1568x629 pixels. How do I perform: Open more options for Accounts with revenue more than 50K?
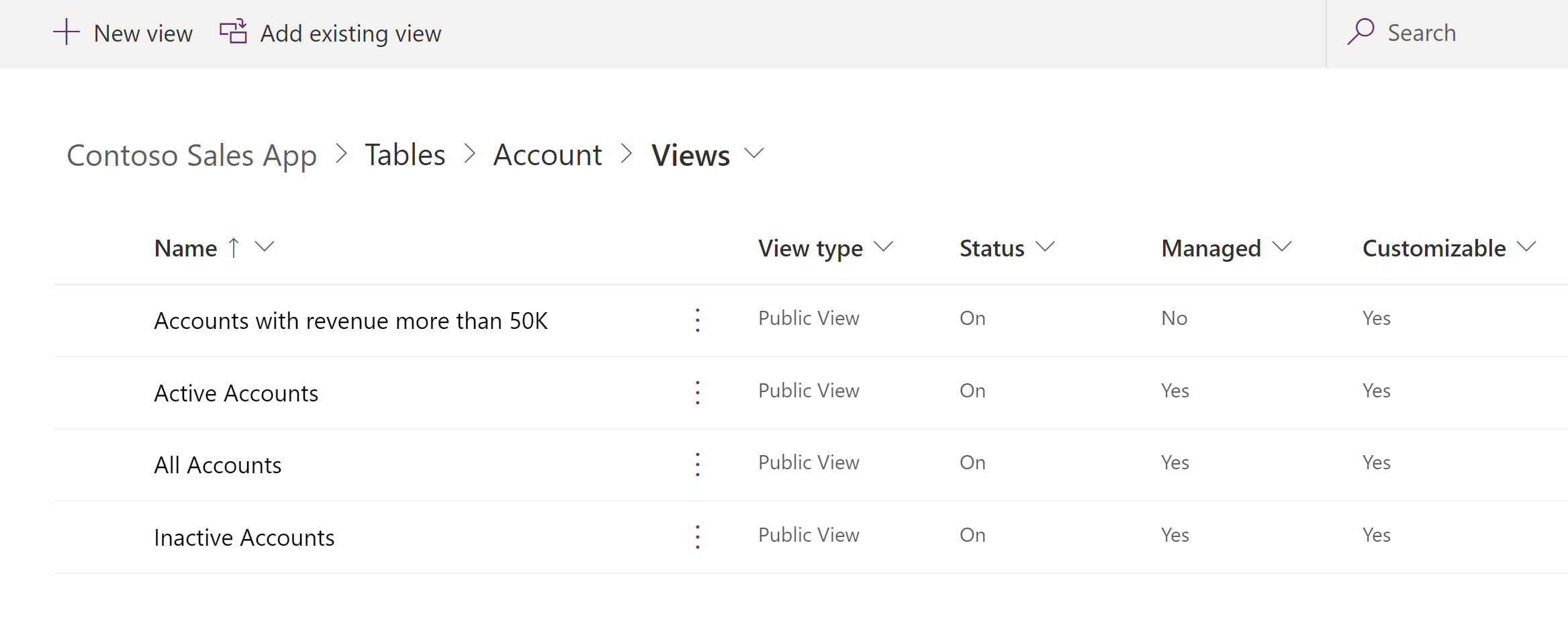click(698, 320)
